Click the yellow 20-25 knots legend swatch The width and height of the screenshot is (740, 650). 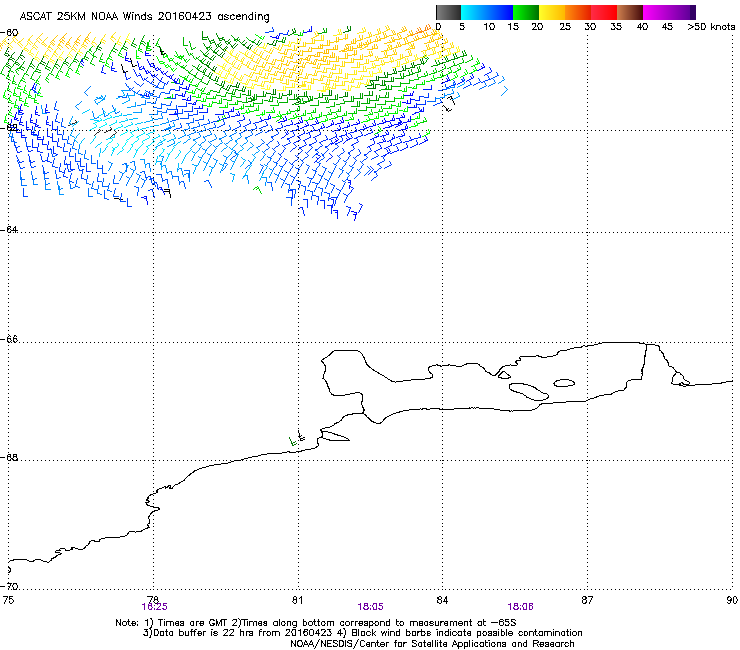552,12
